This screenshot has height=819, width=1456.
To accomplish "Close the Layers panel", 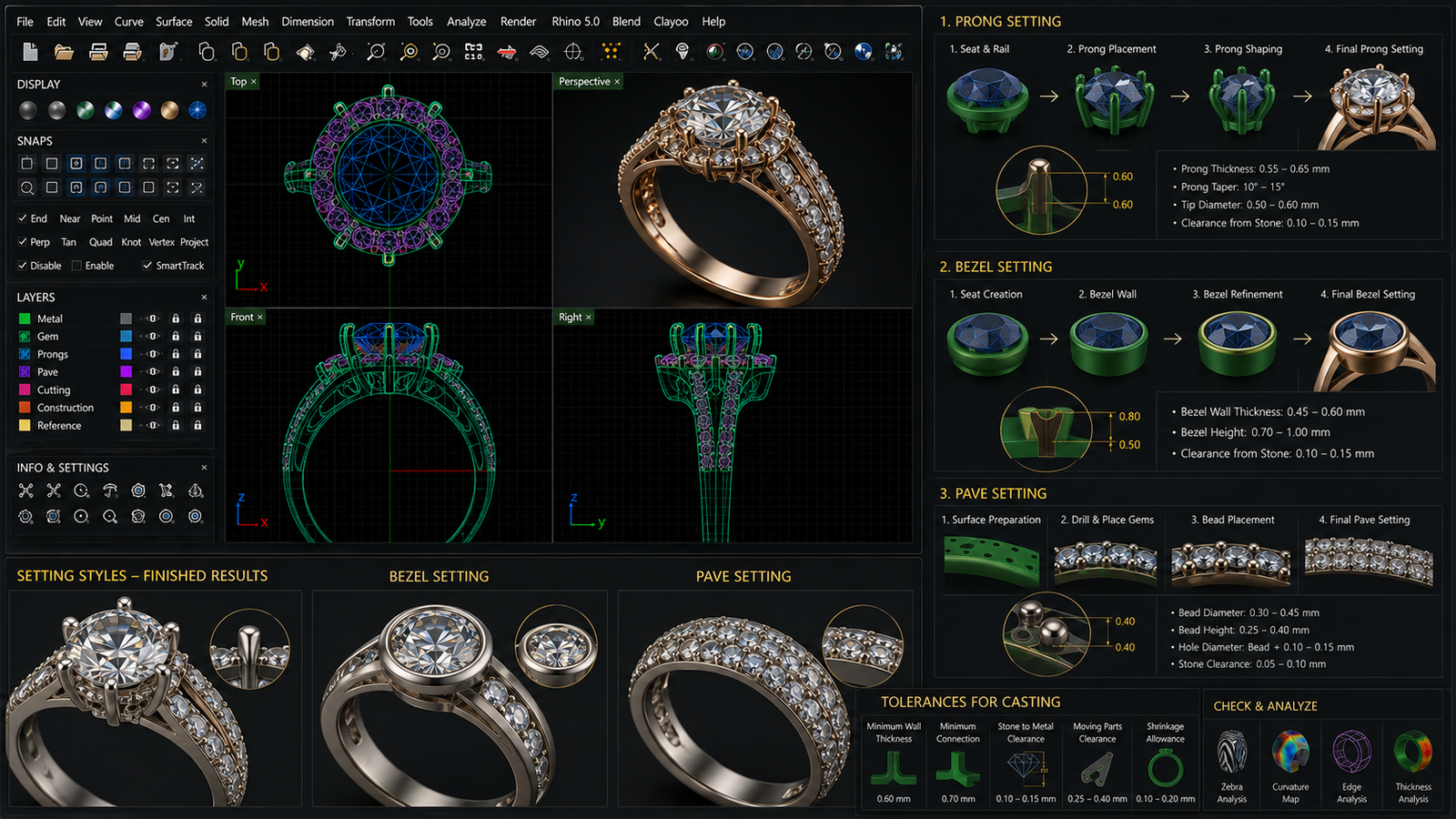I will coord(204,298).
